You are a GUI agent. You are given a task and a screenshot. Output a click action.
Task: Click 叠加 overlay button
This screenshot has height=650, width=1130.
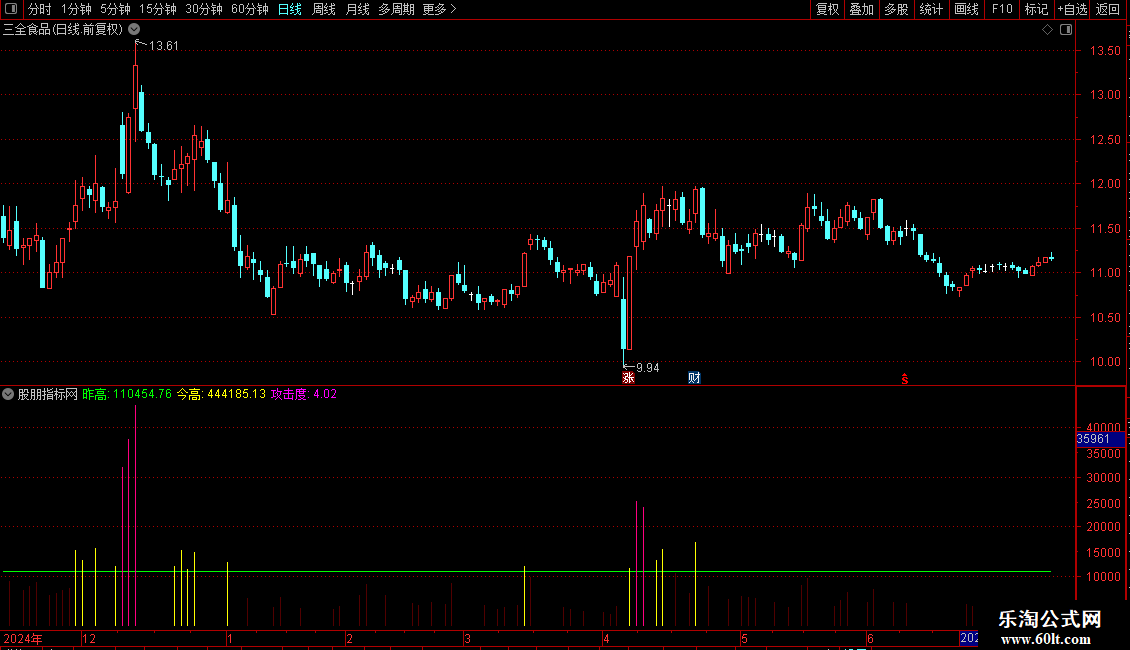(861, 9)
